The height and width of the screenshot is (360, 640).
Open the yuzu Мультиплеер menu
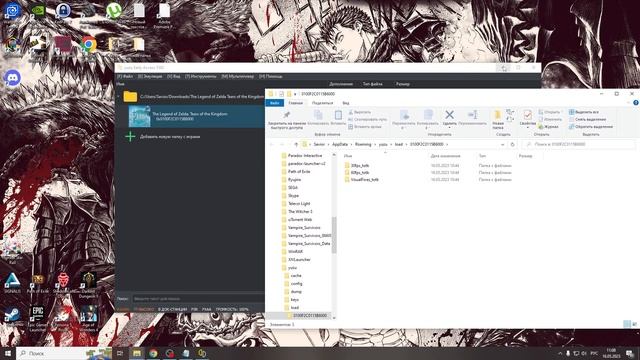238,76
